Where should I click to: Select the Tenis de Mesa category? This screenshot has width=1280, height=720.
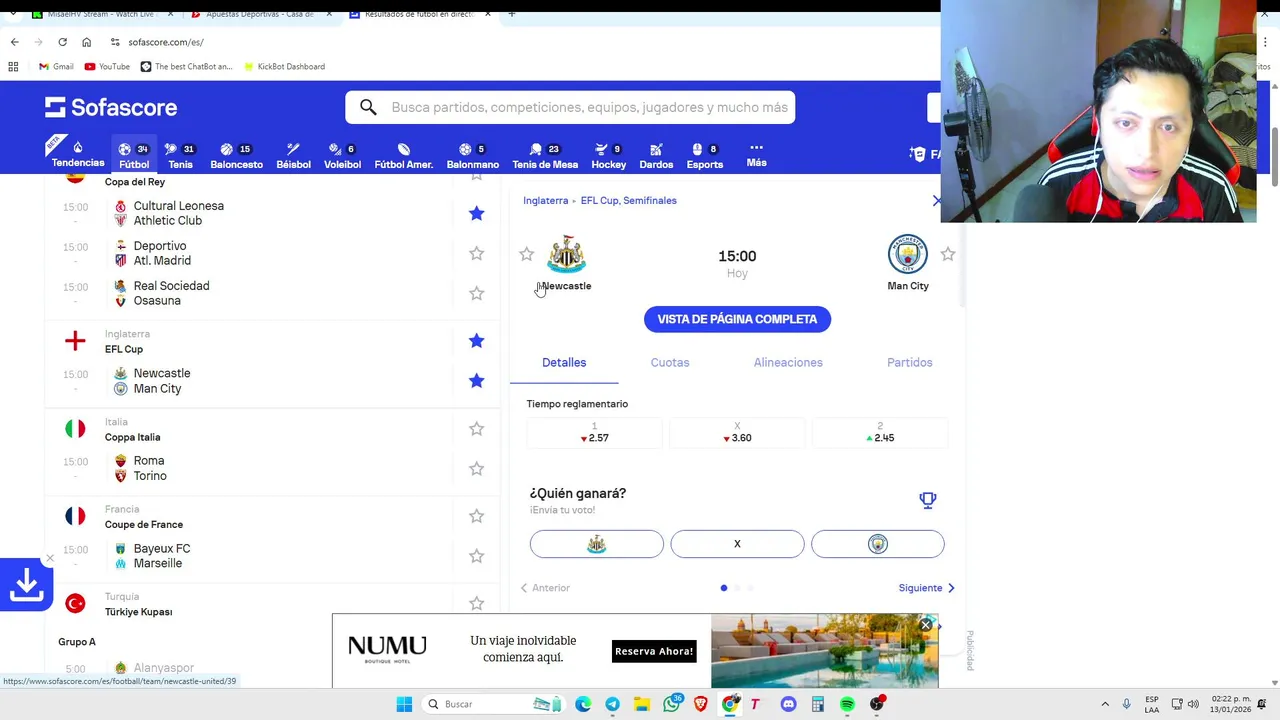(545, 155)
